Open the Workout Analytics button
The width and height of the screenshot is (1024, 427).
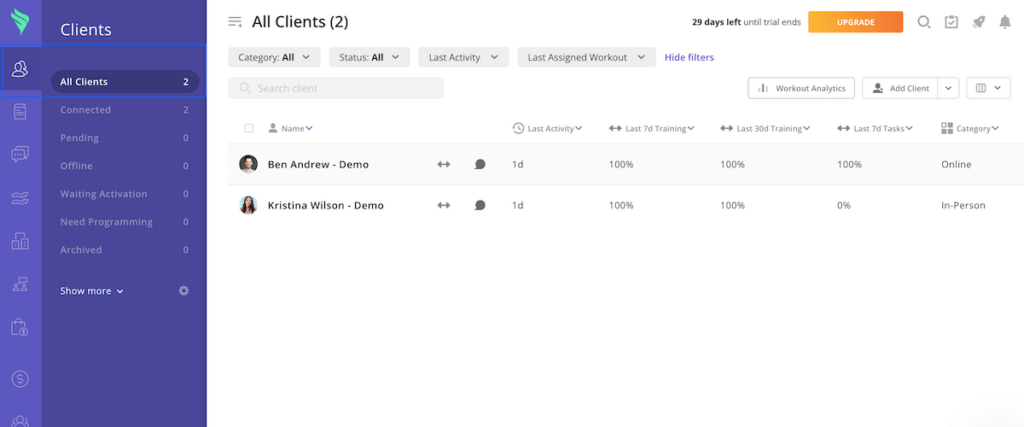802,88
